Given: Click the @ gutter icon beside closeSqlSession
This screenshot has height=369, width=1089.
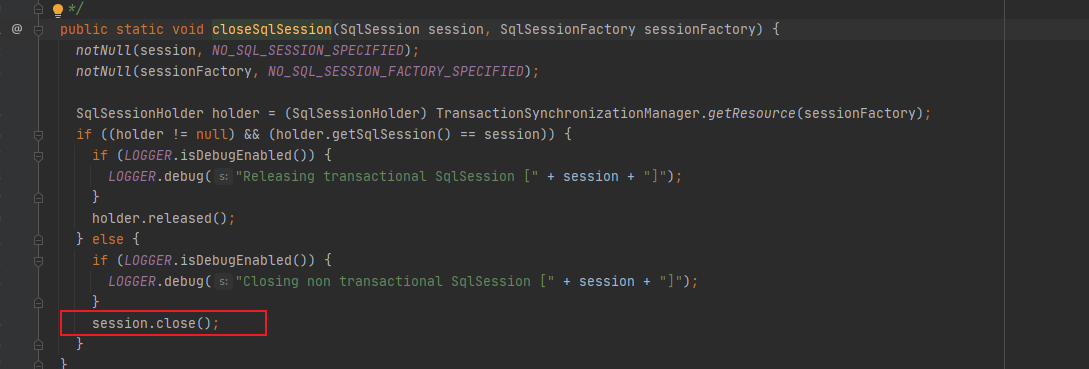Looking at the screenshot, I should tap(17, 29).
